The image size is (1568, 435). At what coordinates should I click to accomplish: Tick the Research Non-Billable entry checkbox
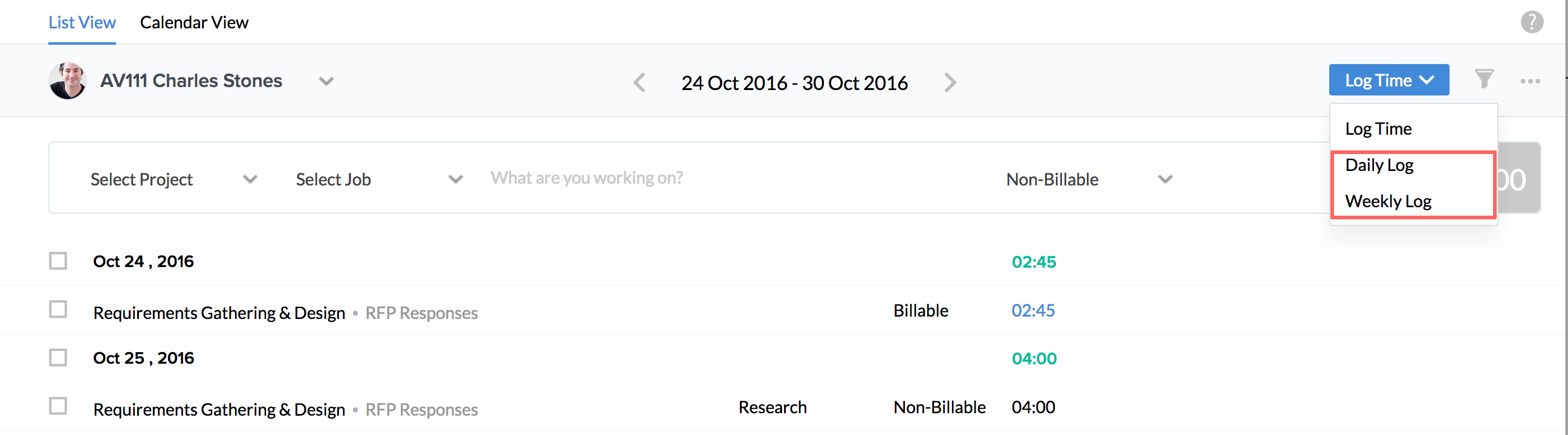pyautogui.click(x=59, y=407)
